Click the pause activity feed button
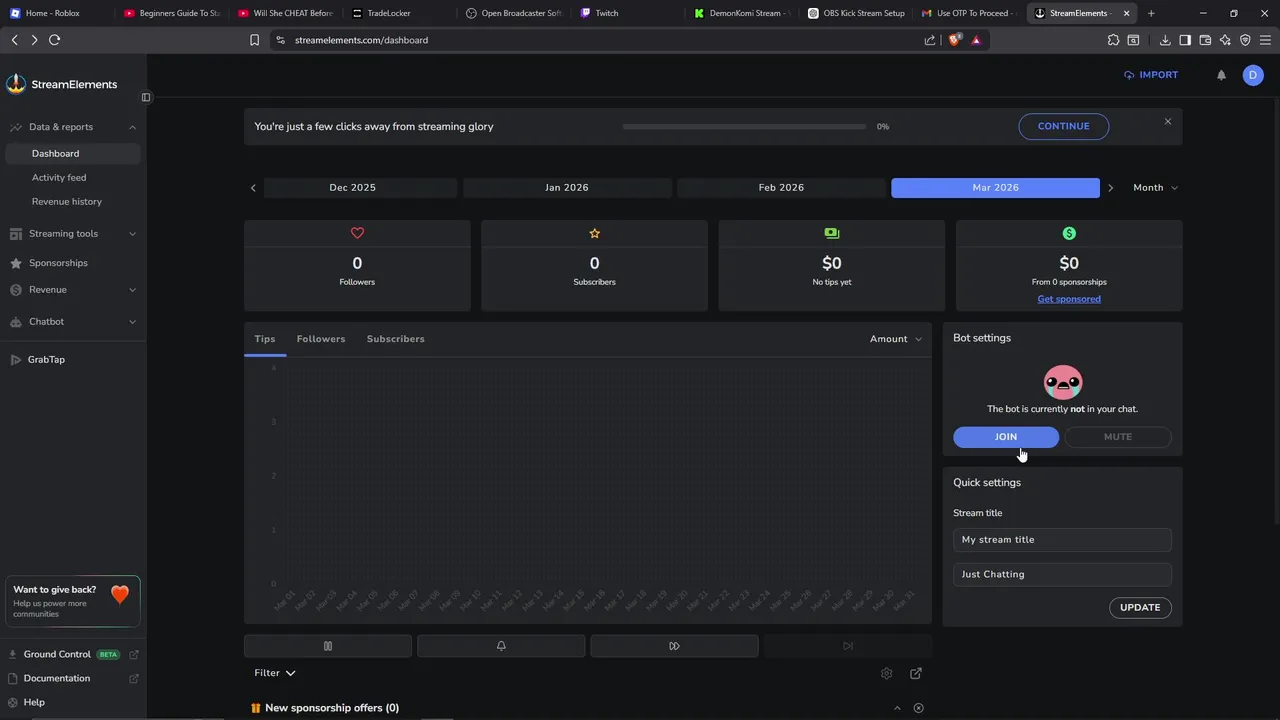This screenshot has width=1280, height=720. pyautogui.click(x=328, y=646)
